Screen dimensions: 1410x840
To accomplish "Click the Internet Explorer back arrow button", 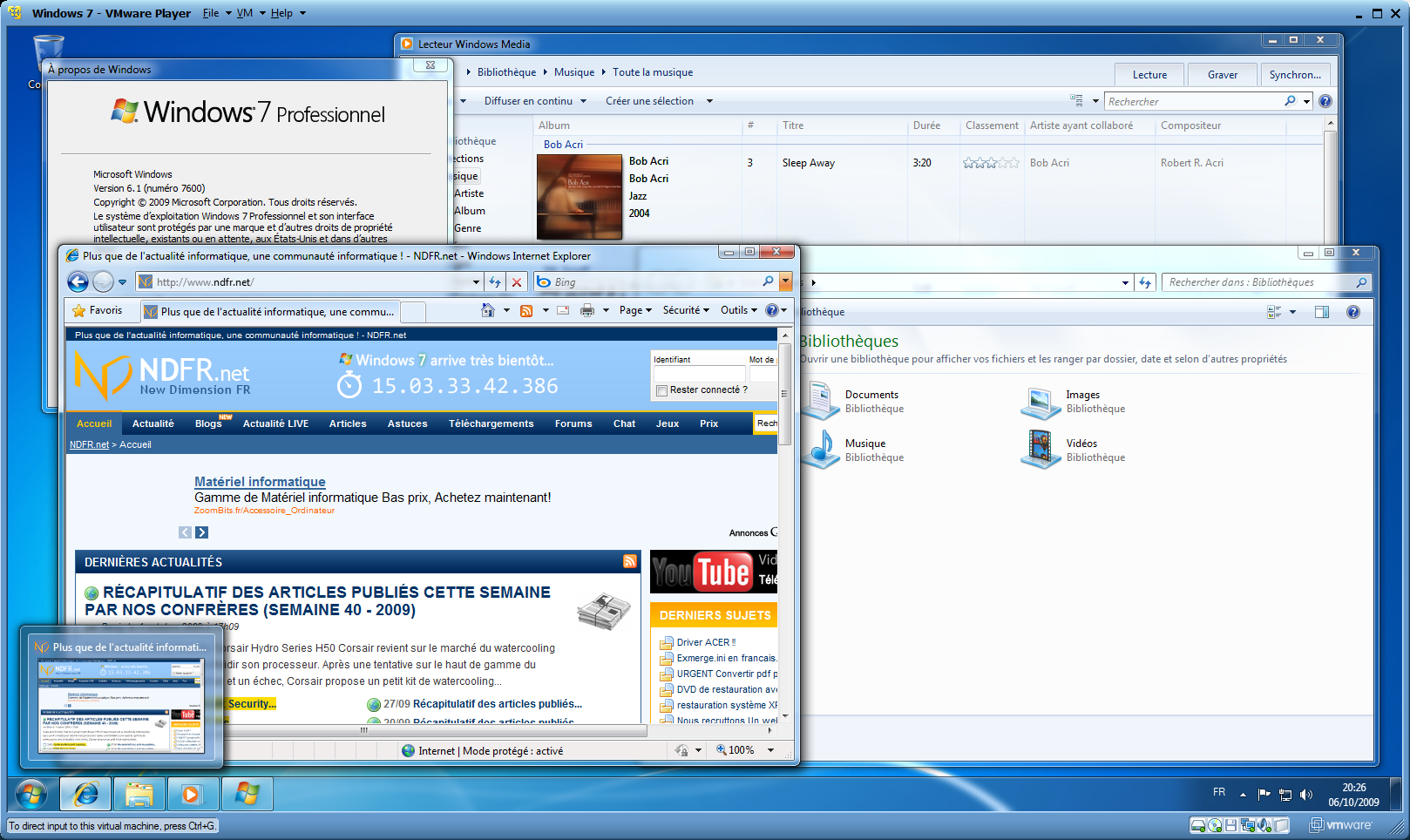I will click(78, 281).
